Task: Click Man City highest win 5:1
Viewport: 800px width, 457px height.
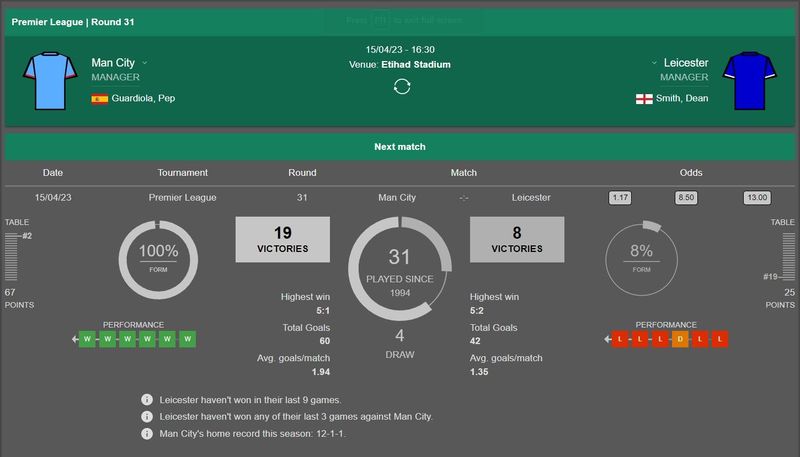Action: coord(323,311)
